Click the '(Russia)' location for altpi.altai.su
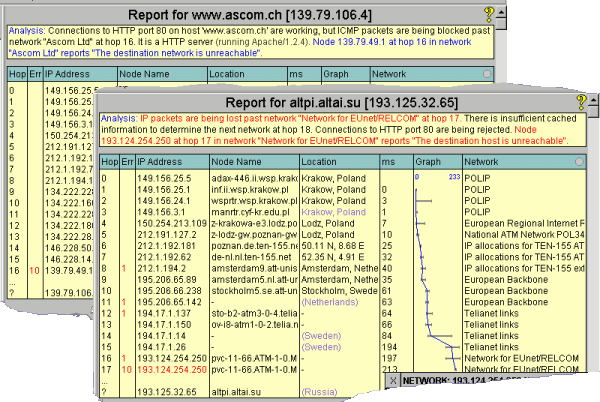The height and width of the screenshot is (402, 600). tap(319, 392)
